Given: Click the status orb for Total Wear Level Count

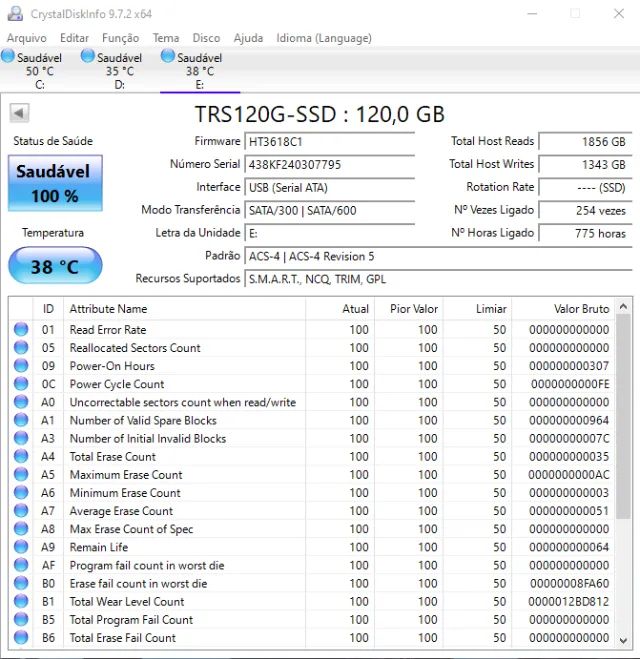Looking at the screenshot, I should (x=21, y=601).
